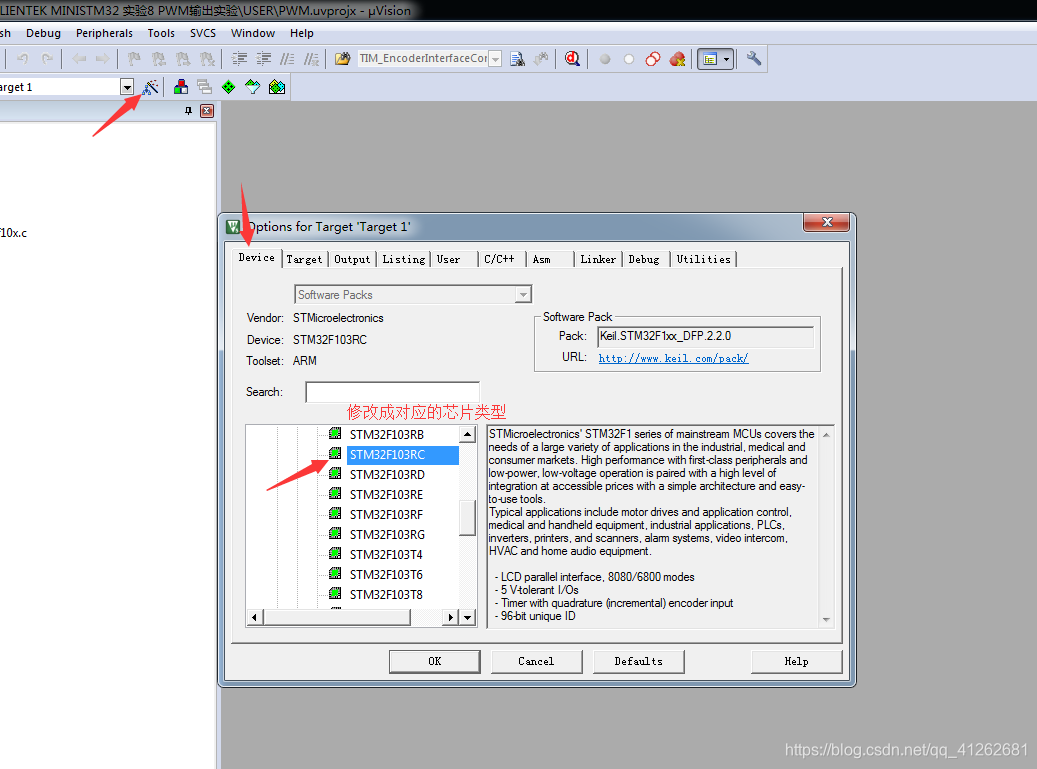Click the device list scroll down arrow
1037x769 pixels.
coord(468,618)
